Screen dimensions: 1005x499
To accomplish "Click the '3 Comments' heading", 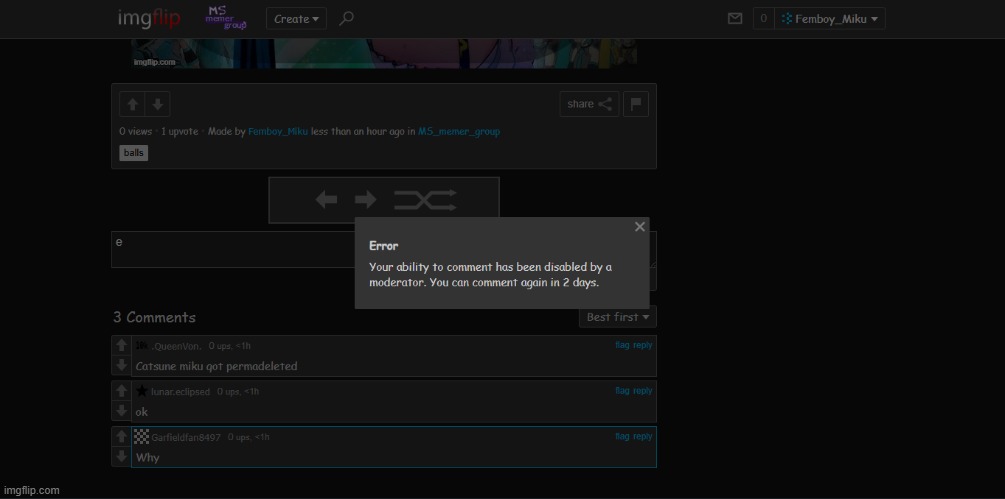I will click(x=154, y=317).
